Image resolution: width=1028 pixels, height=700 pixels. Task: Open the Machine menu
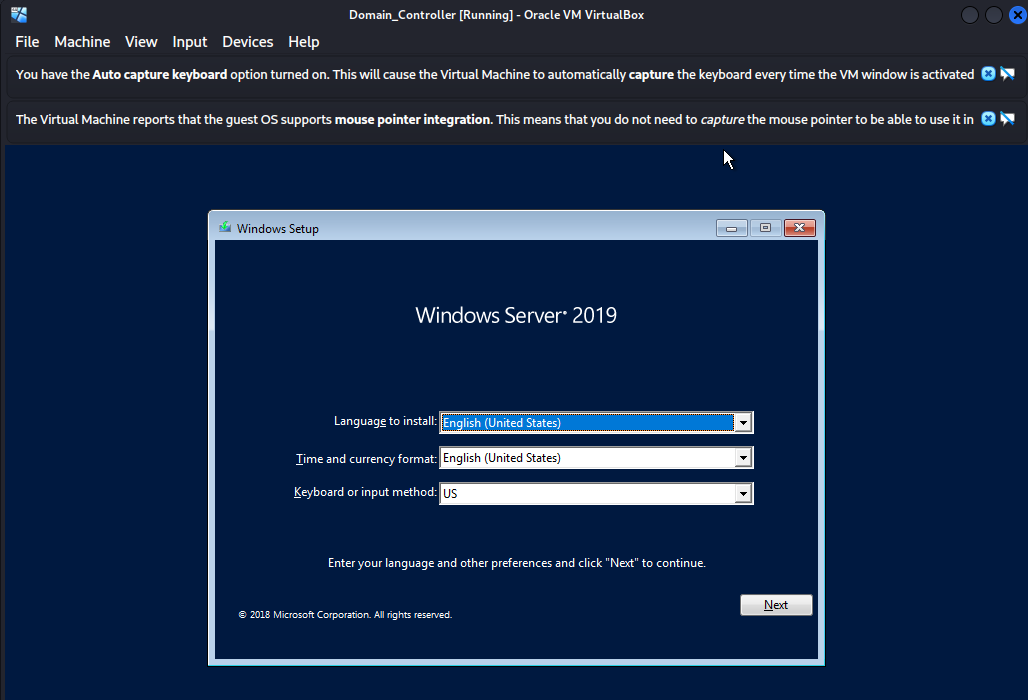[82, 42]
